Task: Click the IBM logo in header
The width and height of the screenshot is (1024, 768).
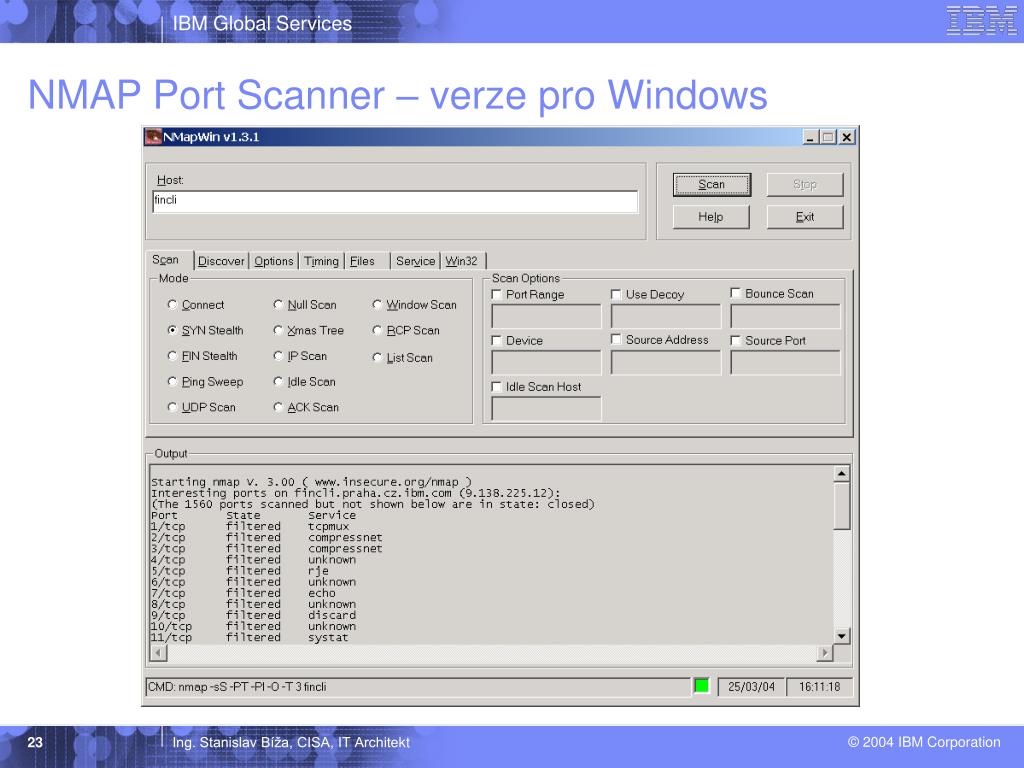Action: click(982, 20)
